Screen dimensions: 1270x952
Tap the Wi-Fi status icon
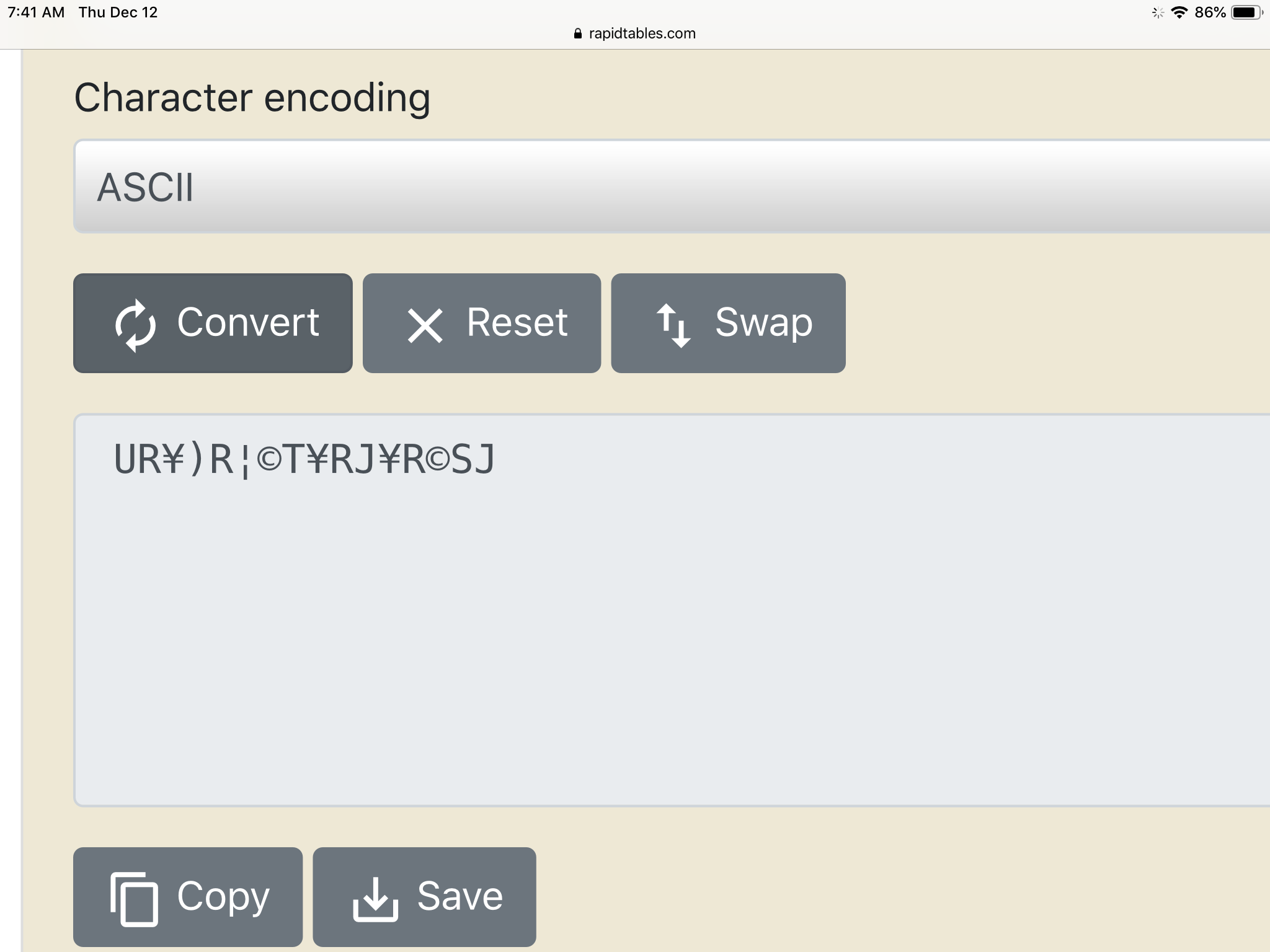(1179, 12)
